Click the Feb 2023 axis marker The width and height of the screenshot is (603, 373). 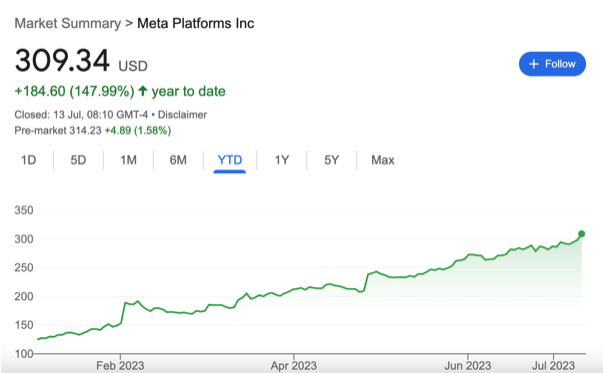(x=120, y=365)
